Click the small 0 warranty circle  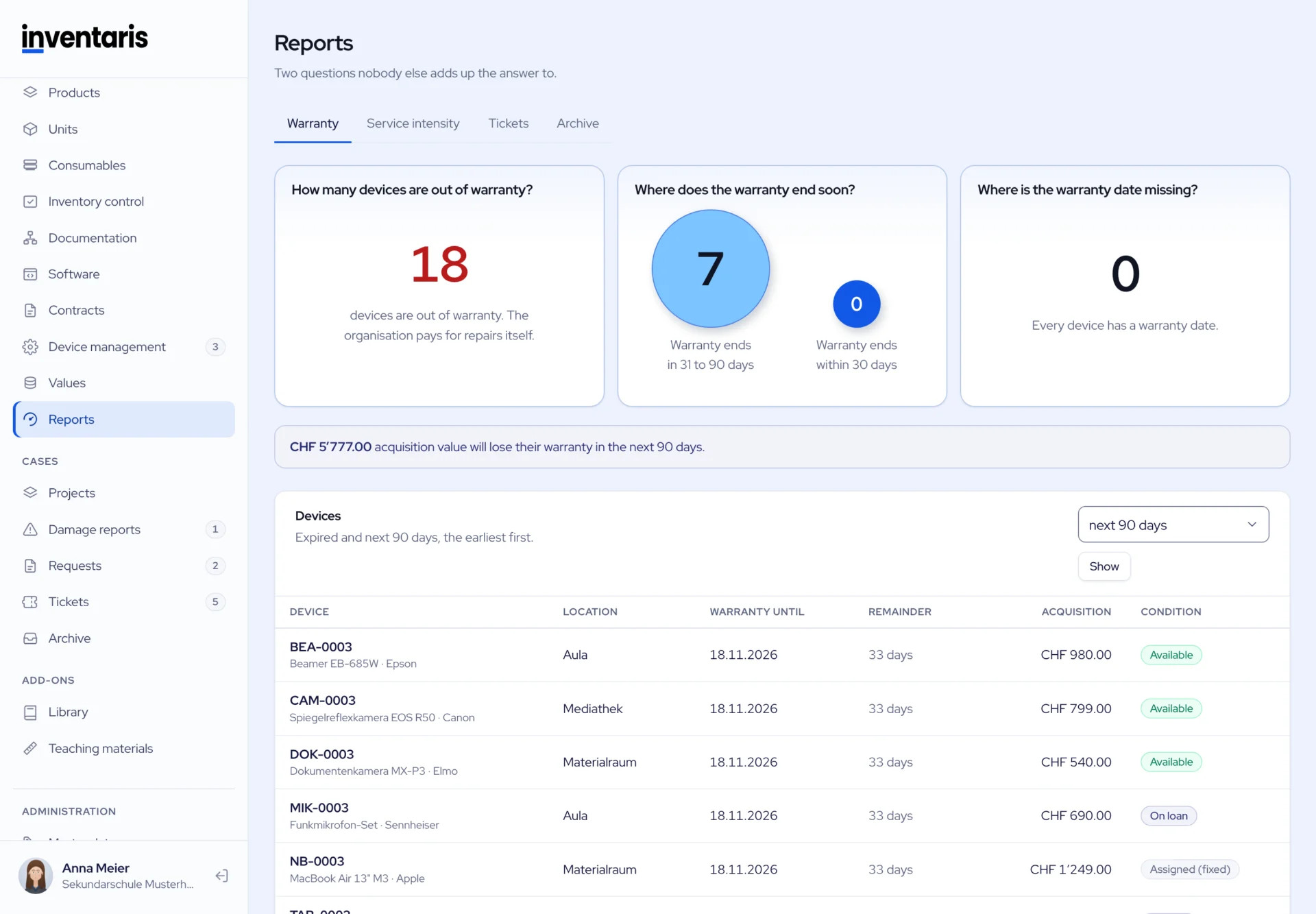coord(856,304)
